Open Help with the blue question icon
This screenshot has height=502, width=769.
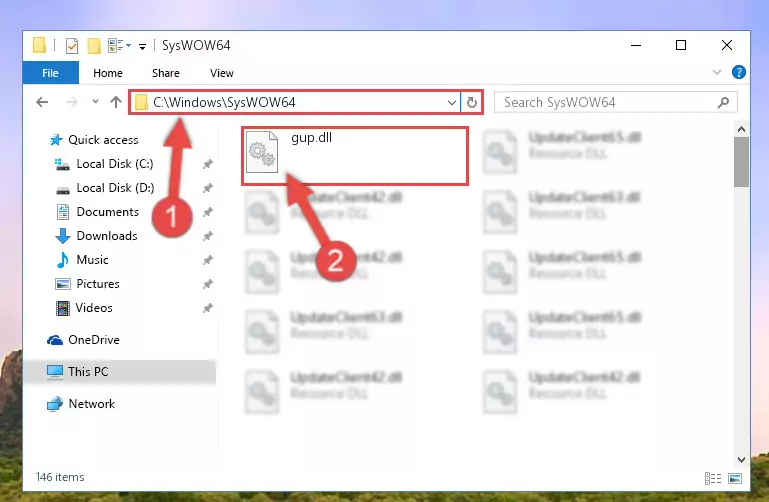739,73
